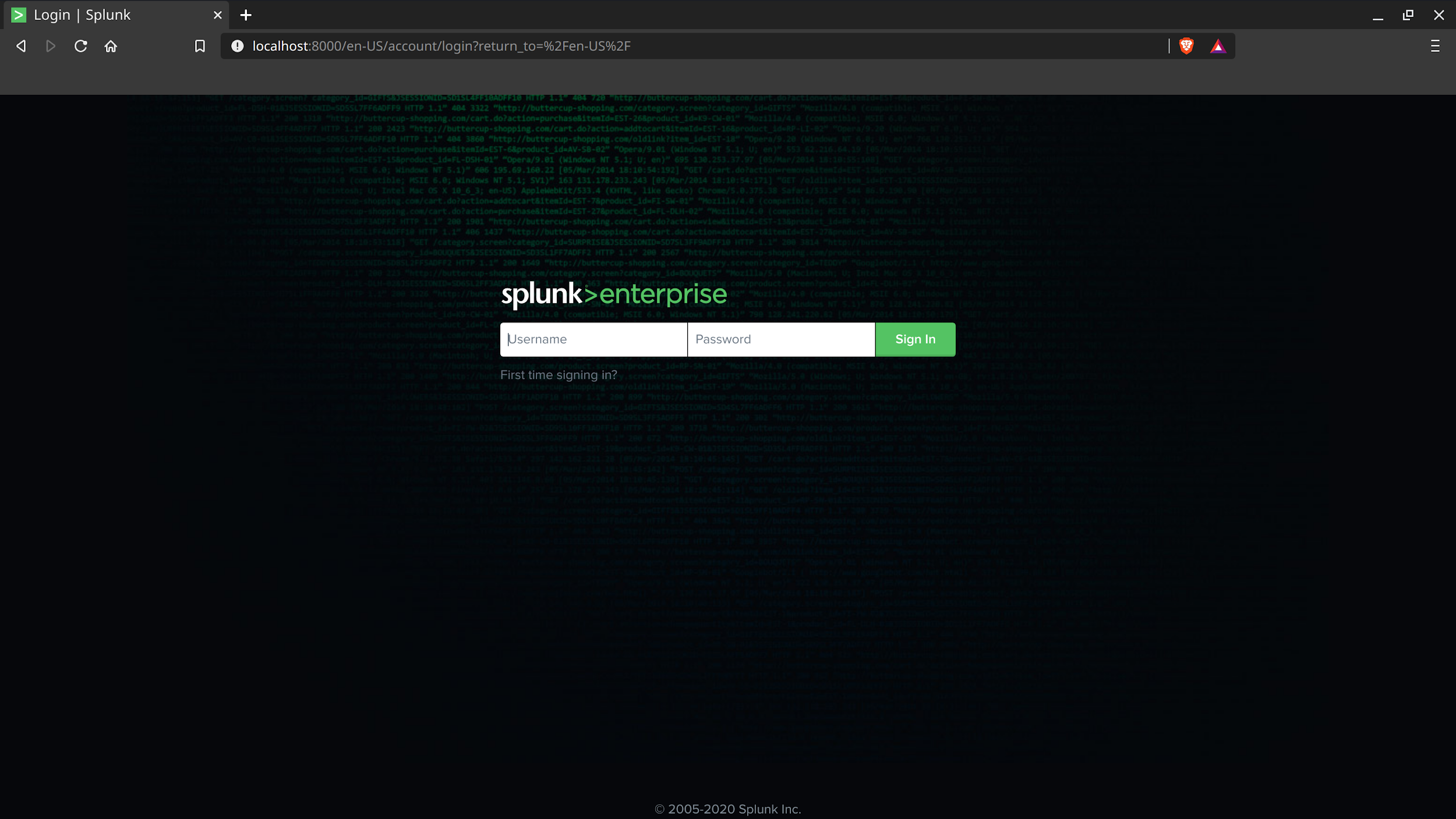Click the forward navigation arrow
The height and width of the screenshot is (819, 1456).
51,46
